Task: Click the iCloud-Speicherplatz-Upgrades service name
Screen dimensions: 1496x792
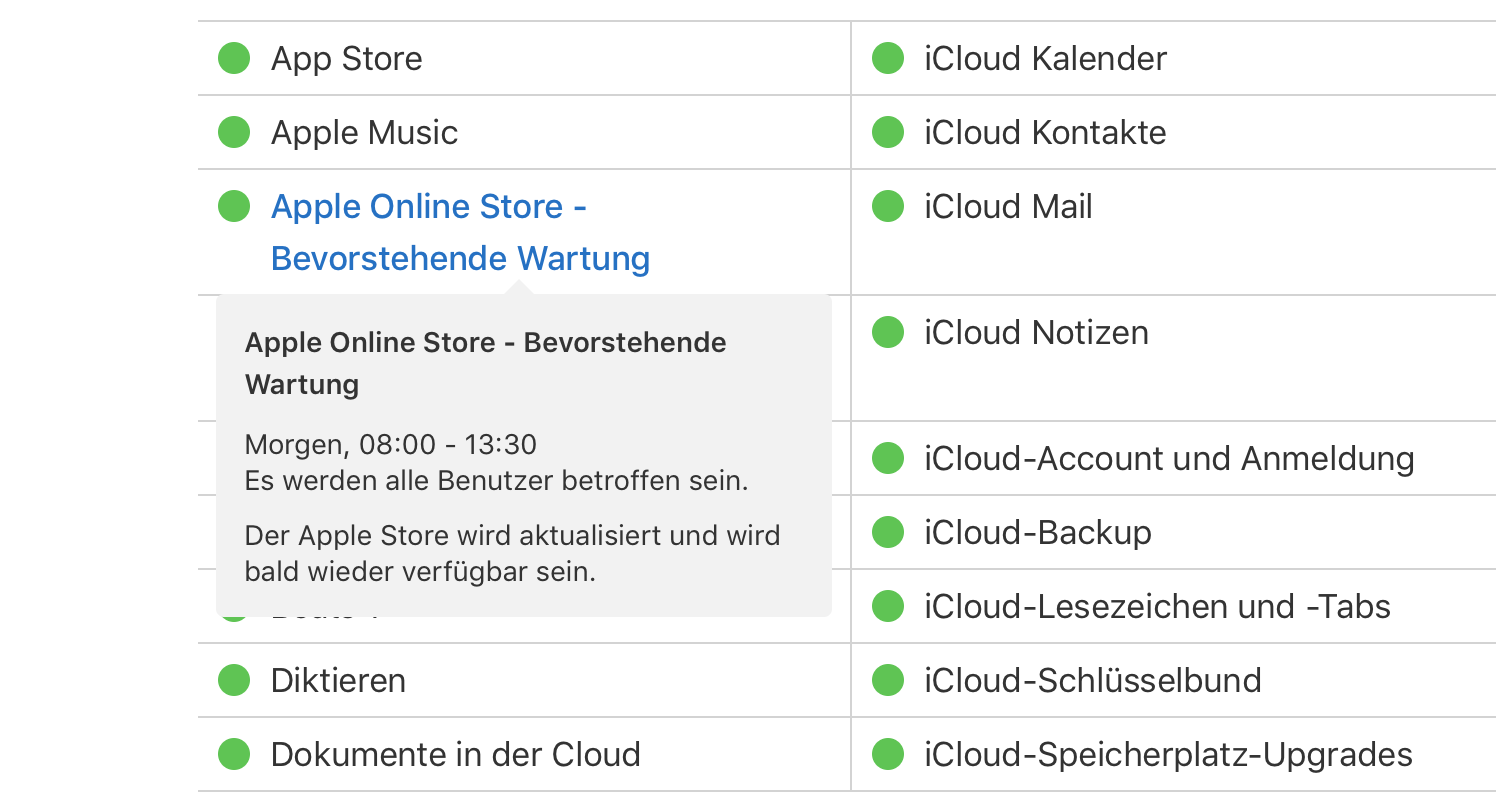Action: [1168, 754]
